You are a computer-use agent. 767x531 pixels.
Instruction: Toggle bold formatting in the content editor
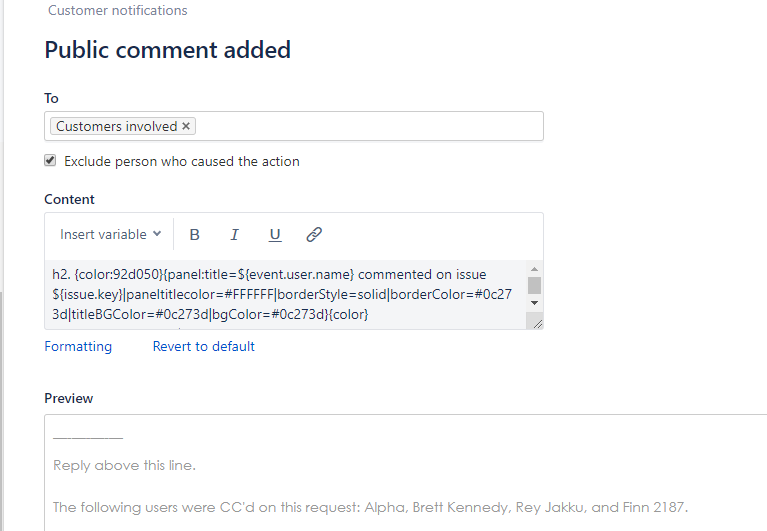pos(195,235)
